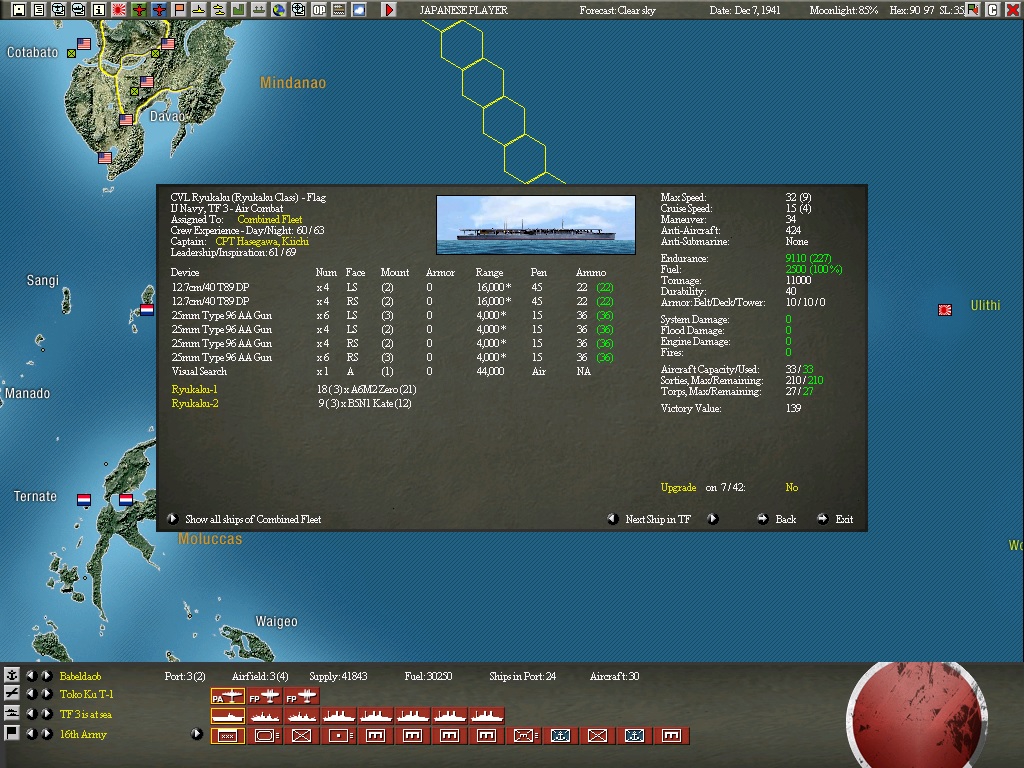Open Babeldaob base name link
1024x768 pixels.
[80, 676]
